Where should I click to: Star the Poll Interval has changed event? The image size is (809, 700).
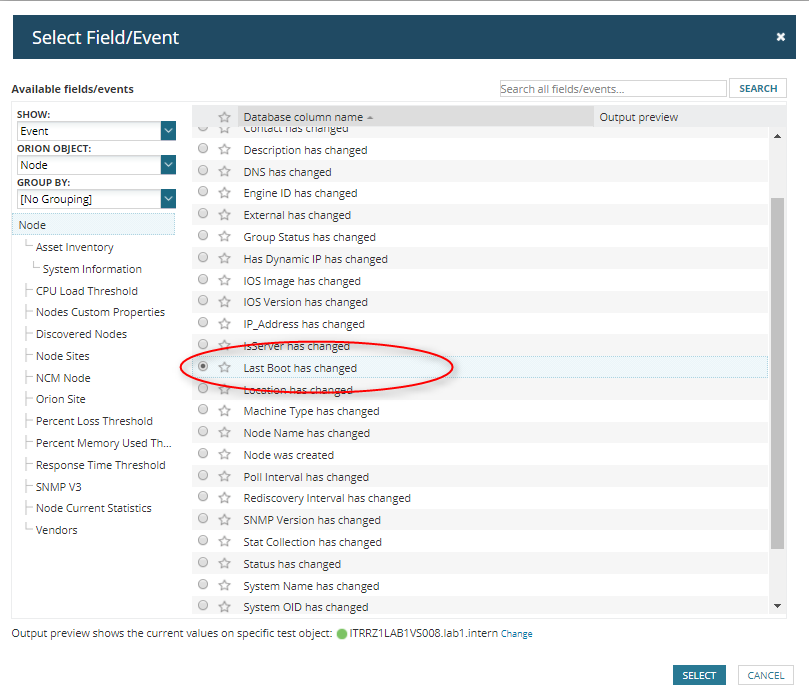[x=224, y=477]
